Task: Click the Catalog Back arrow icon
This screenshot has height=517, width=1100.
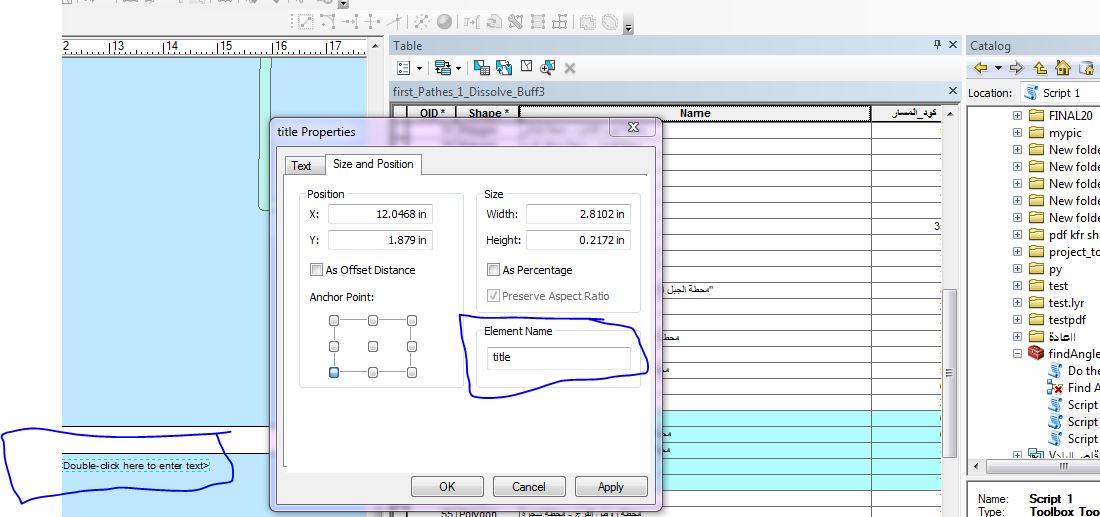Action: 981,68
